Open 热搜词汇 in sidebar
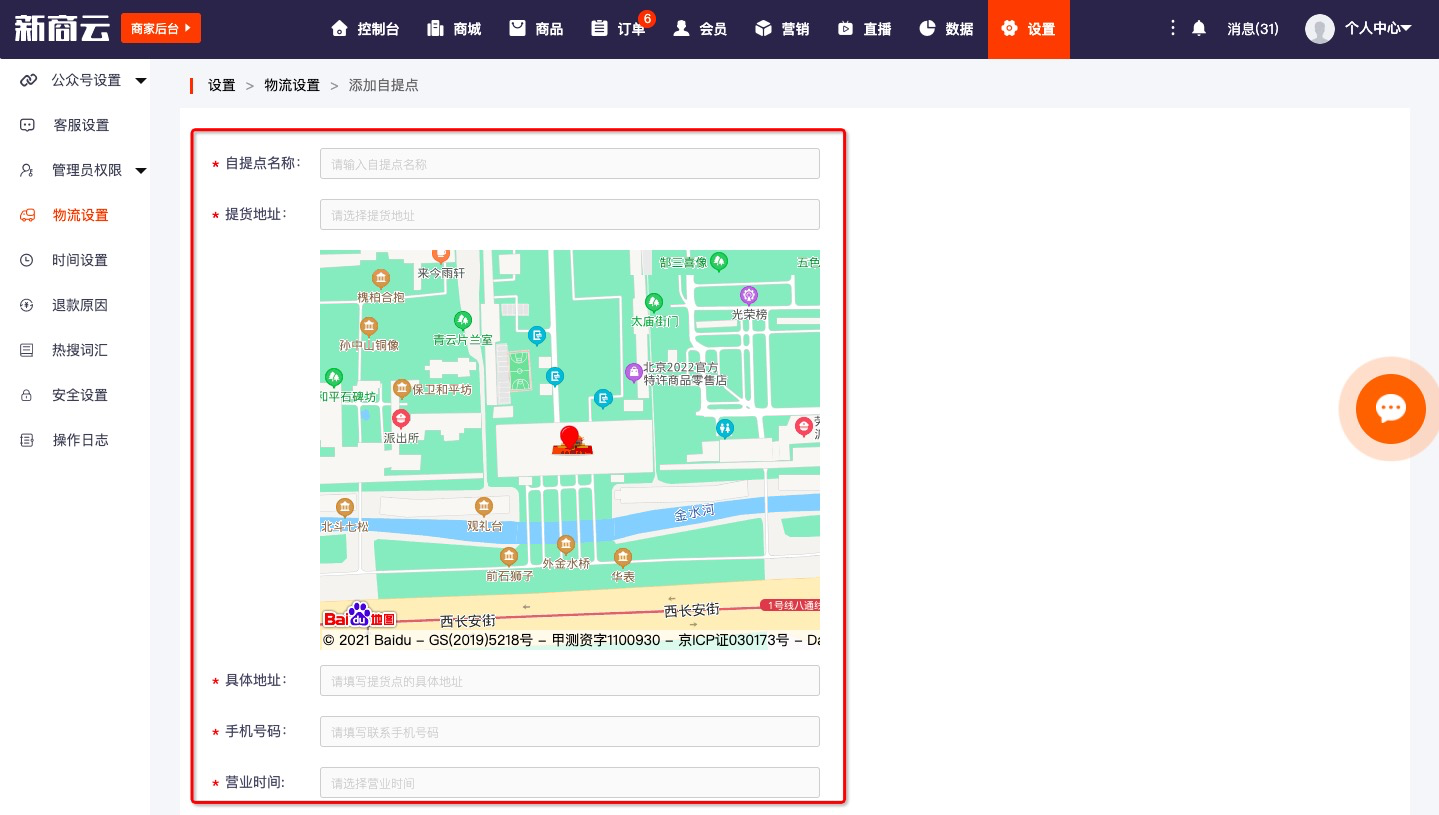Screen dimensions: 1439x815 tap(80, 350)
